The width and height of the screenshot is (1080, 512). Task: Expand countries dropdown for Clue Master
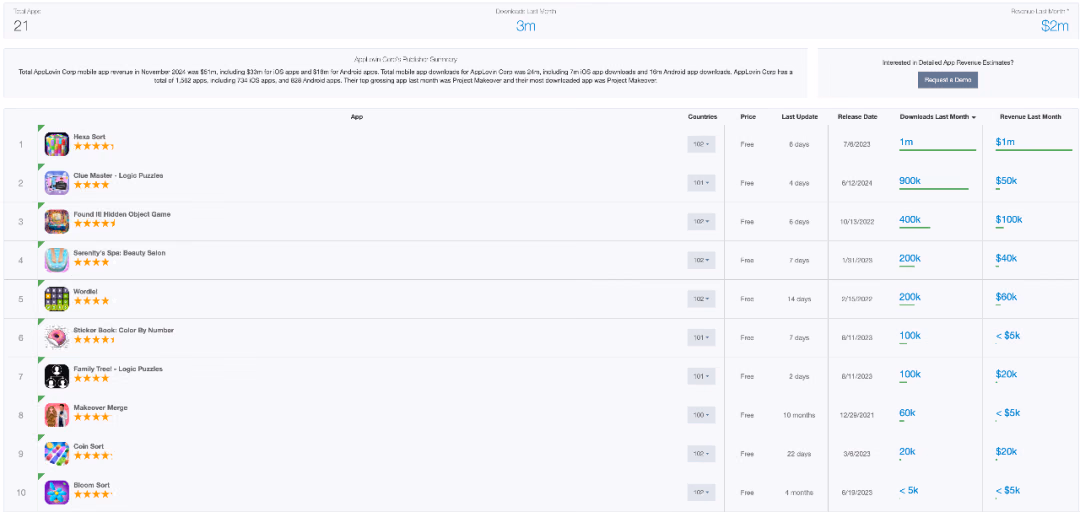701,183
